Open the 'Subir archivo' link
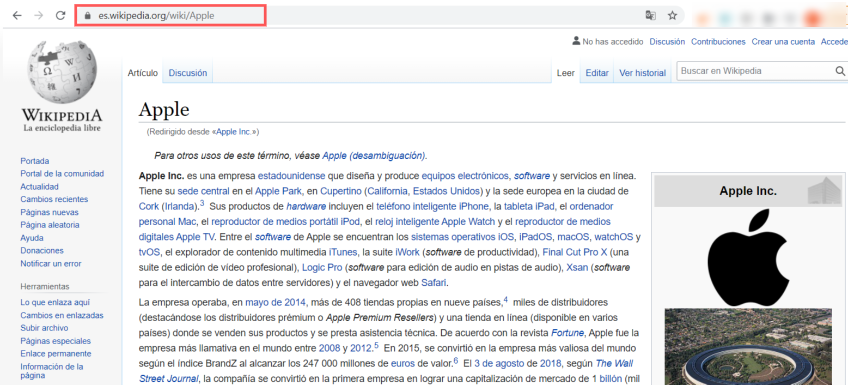The image size is (848, 385). [44, 328]
